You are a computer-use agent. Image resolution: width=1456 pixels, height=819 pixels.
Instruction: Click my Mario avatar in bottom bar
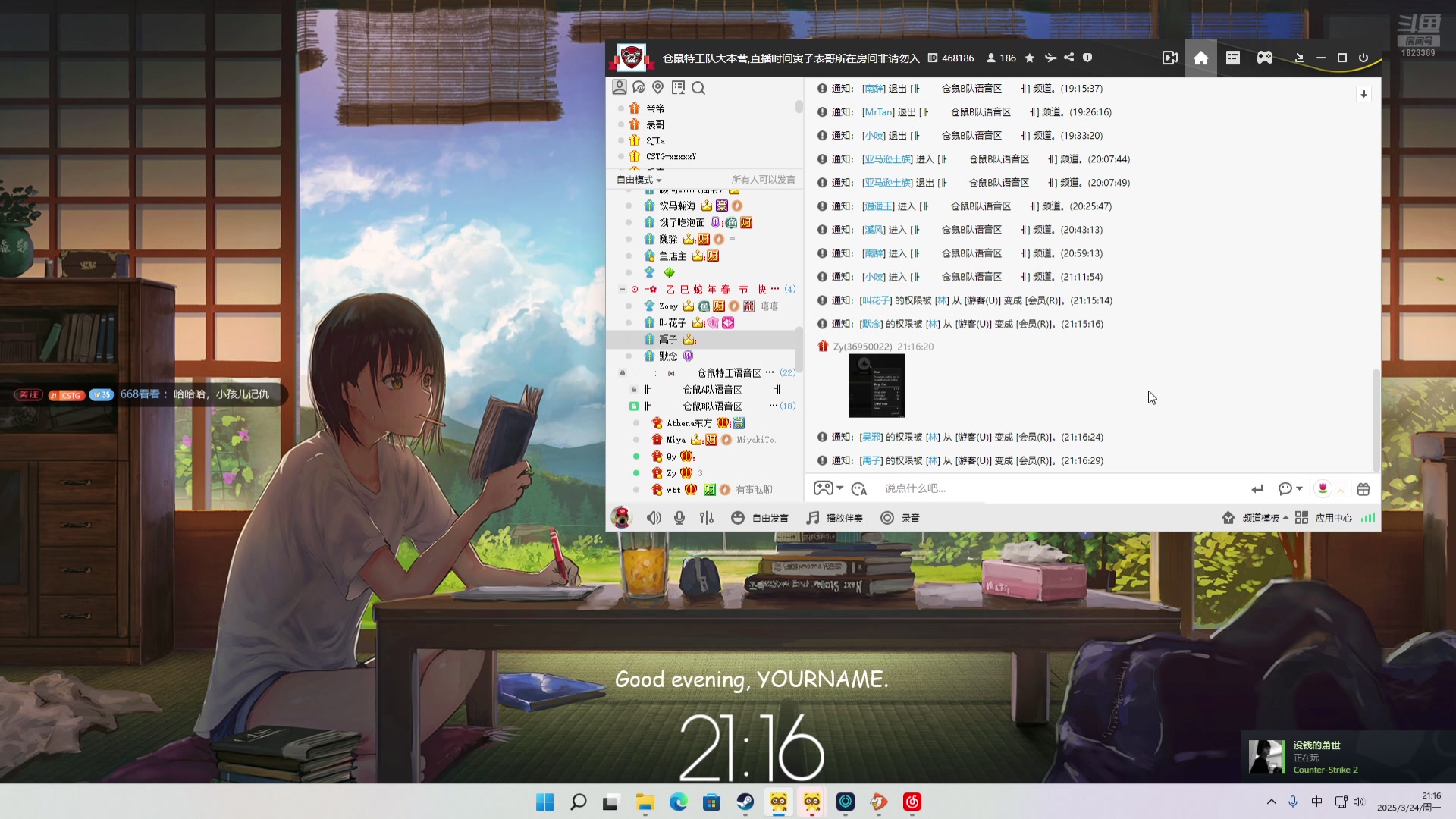(x=622, y=518)
